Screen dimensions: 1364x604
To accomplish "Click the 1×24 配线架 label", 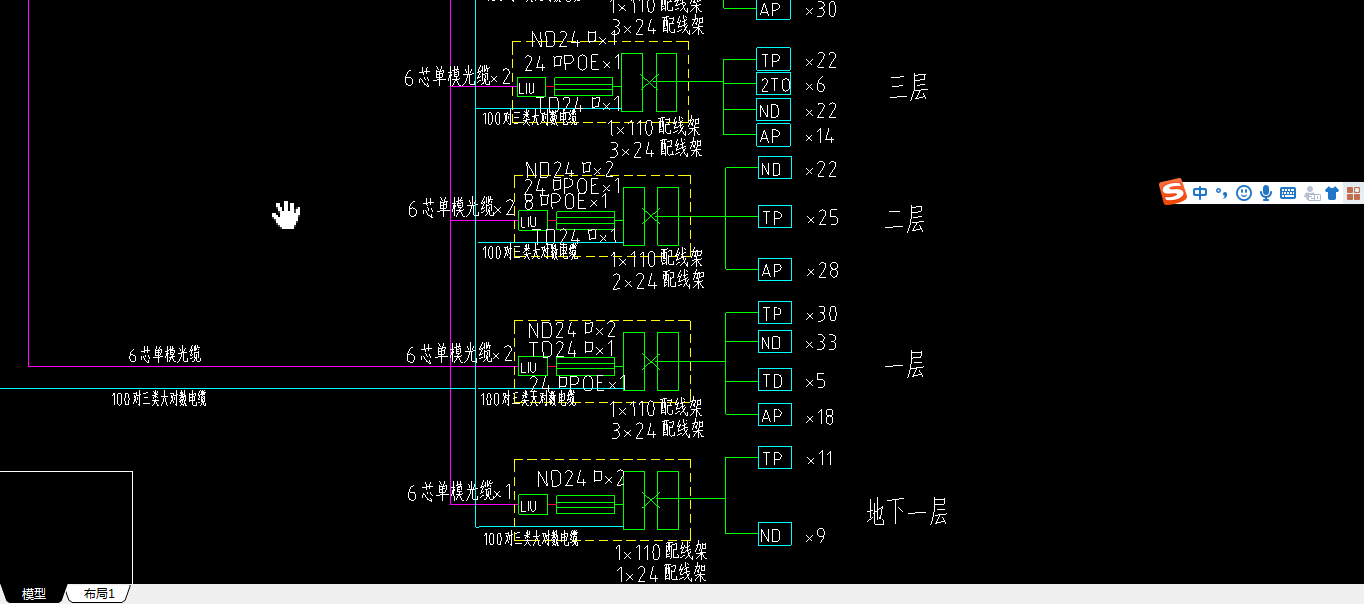I will 661,573.
